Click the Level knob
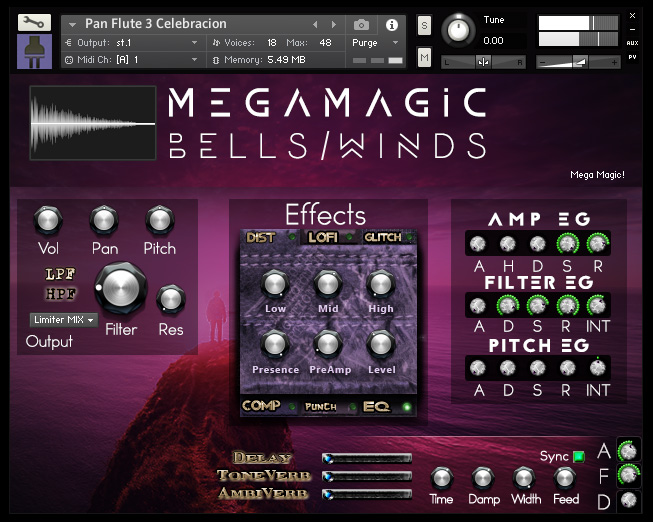 pyautogui.click(x=380, y=345)
